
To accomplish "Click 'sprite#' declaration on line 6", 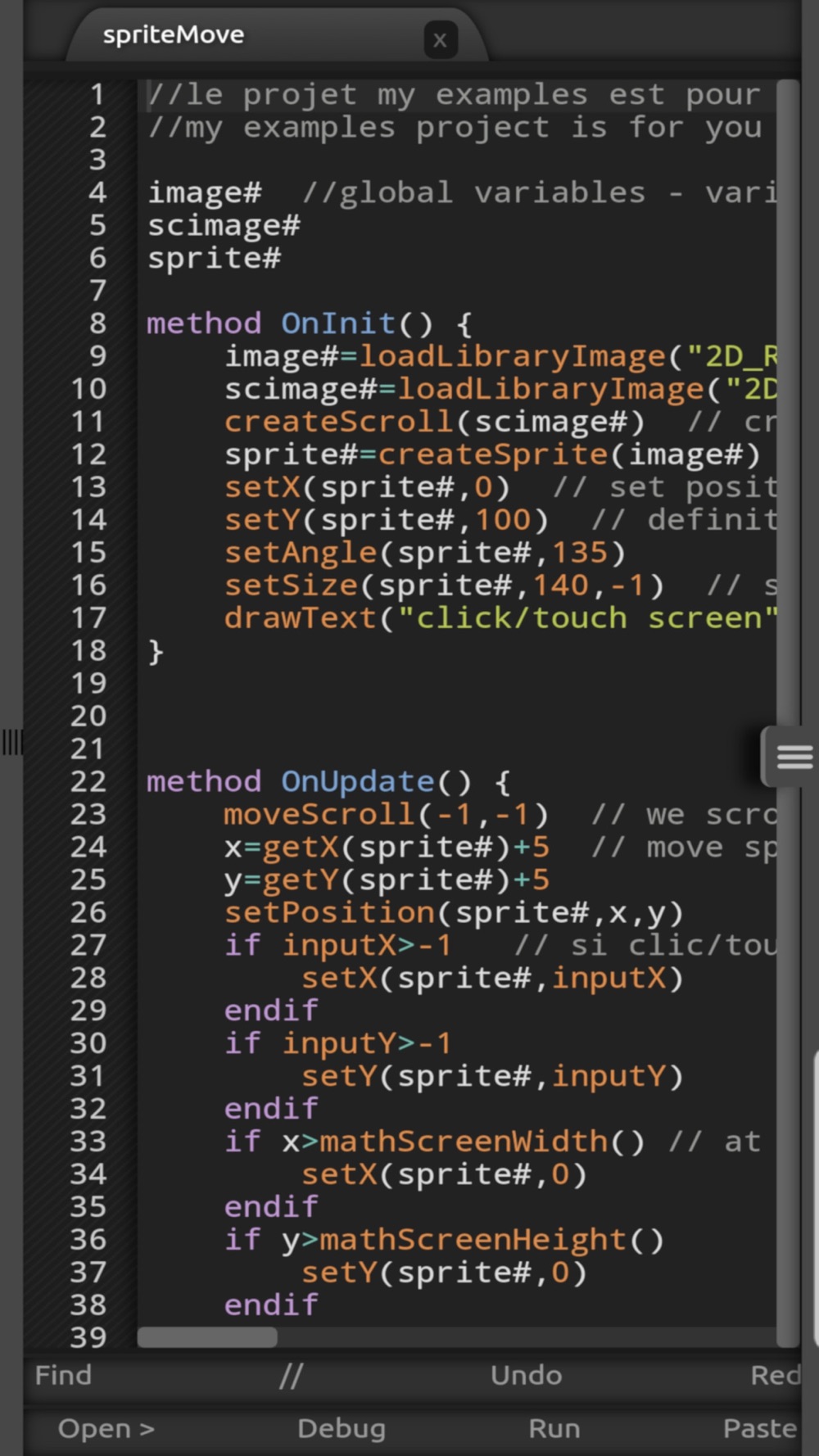I will pyautogui.click(x=215, y=258).
